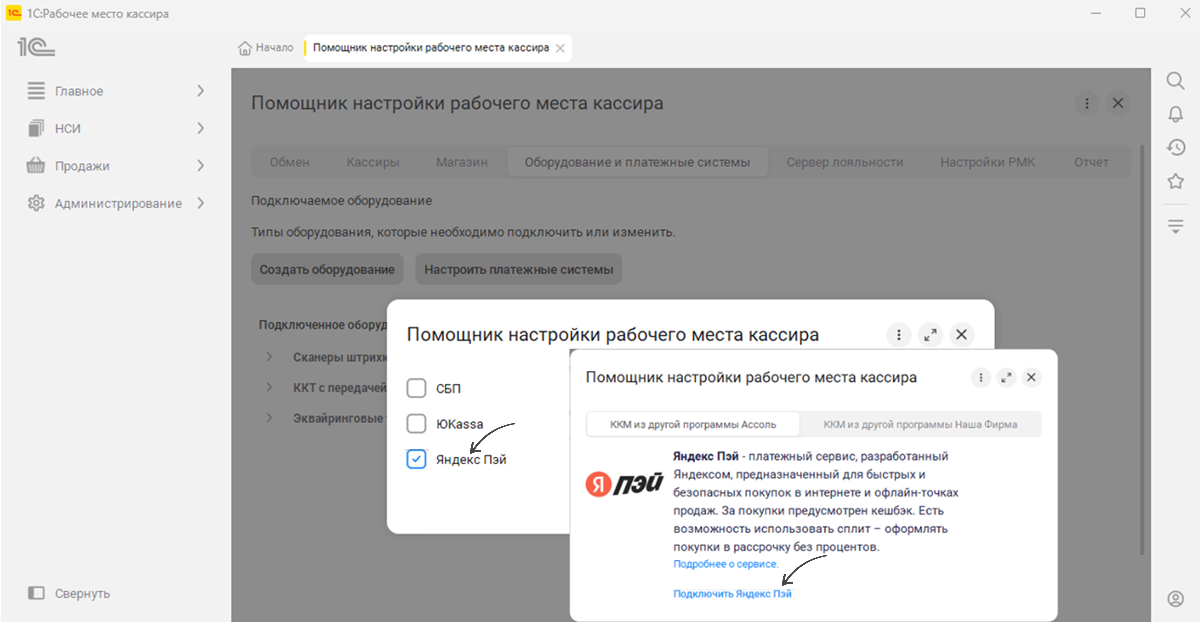Expand ККТ с передачей tree row
The height and width of the screenshot is (622, 1200).
coord(269,387)
